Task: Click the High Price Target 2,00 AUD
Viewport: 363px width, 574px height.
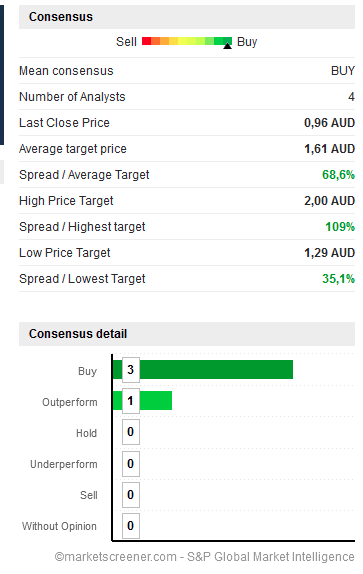Action: (329, 201)
